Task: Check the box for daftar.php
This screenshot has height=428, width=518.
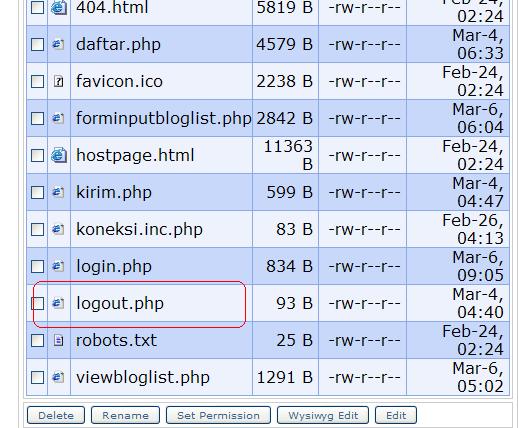Action: point(37,44)
